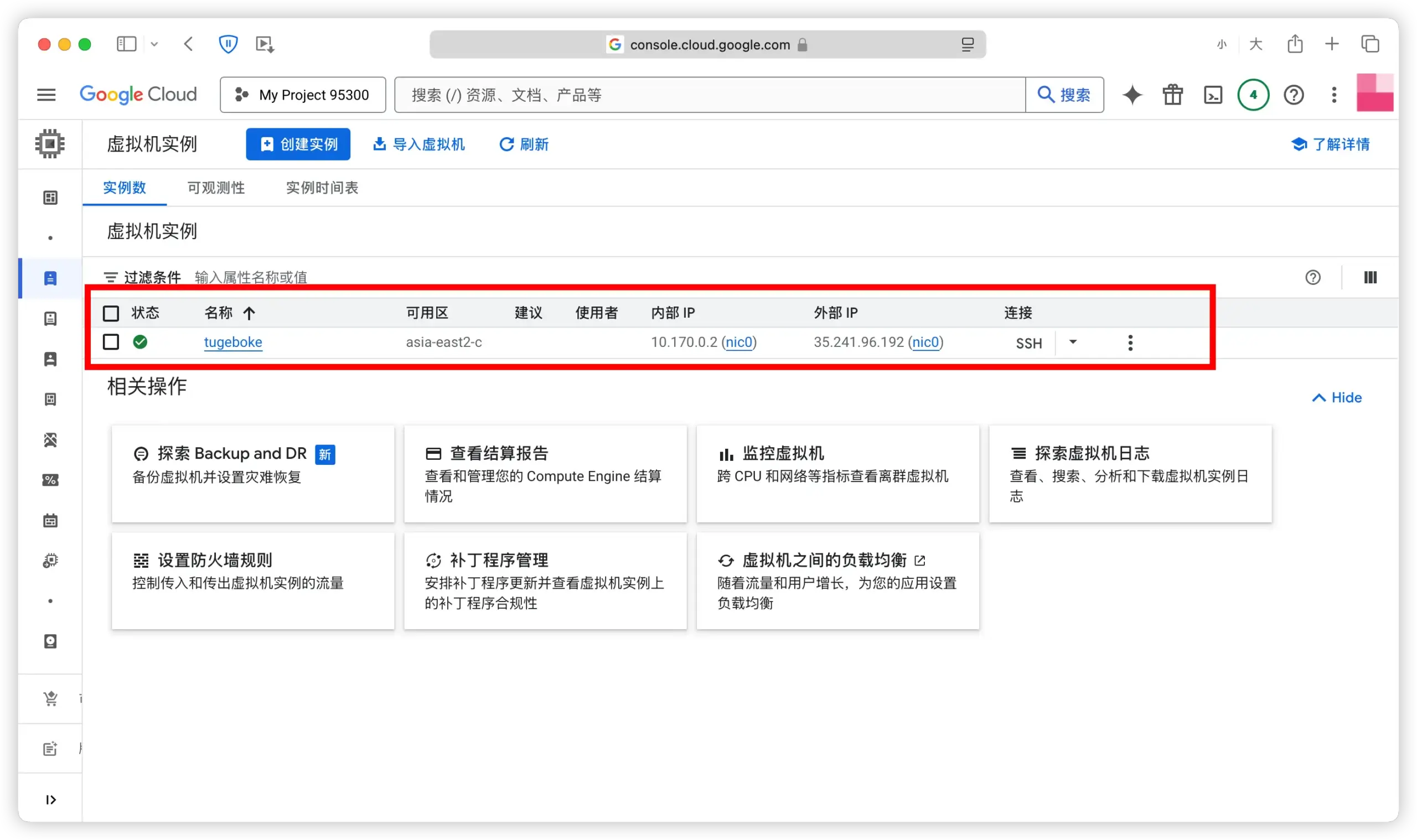The image size is (1417, 840).
Task: Expand the collapsed sidebar with arrow icon
Action: click(50, 799)
